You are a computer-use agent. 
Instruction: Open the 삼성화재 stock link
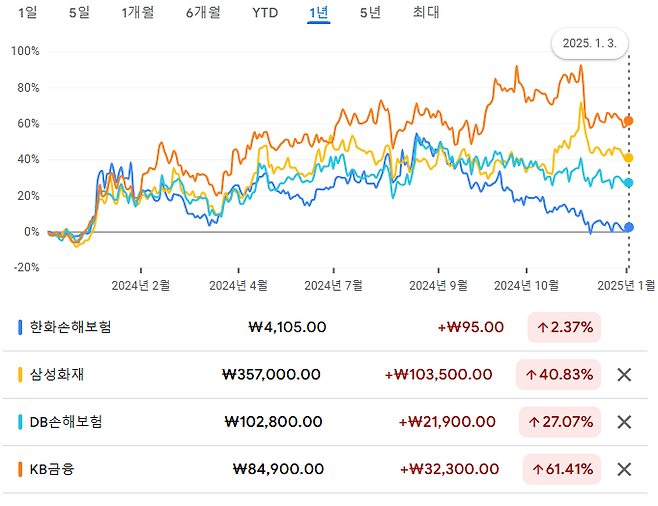(57, 375)
